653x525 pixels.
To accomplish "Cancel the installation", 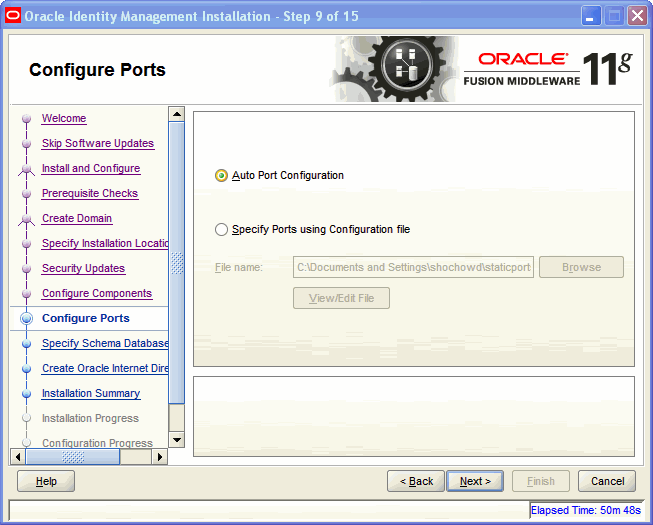I will (607, 481).
